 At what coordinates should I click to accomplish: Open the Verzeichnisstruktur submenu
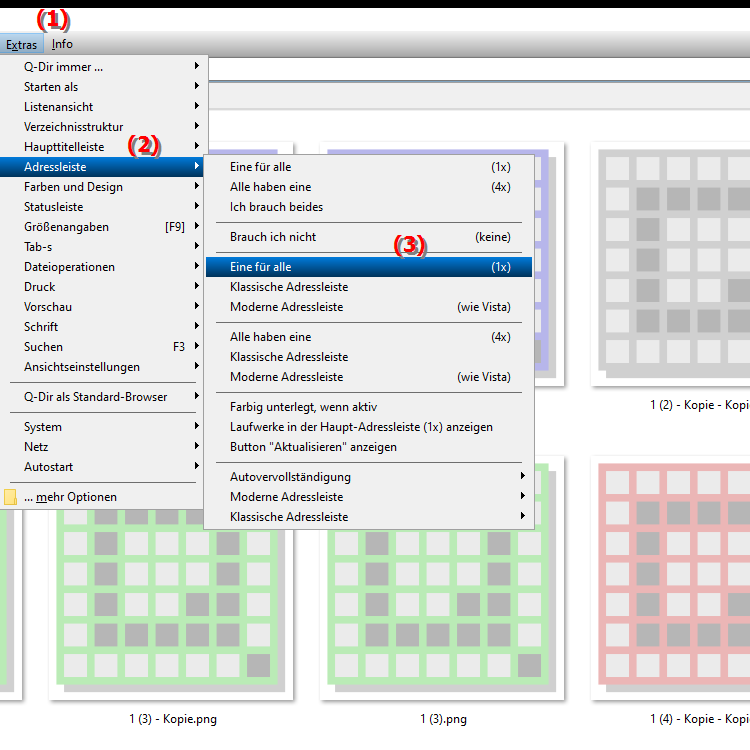coord(103,127)
